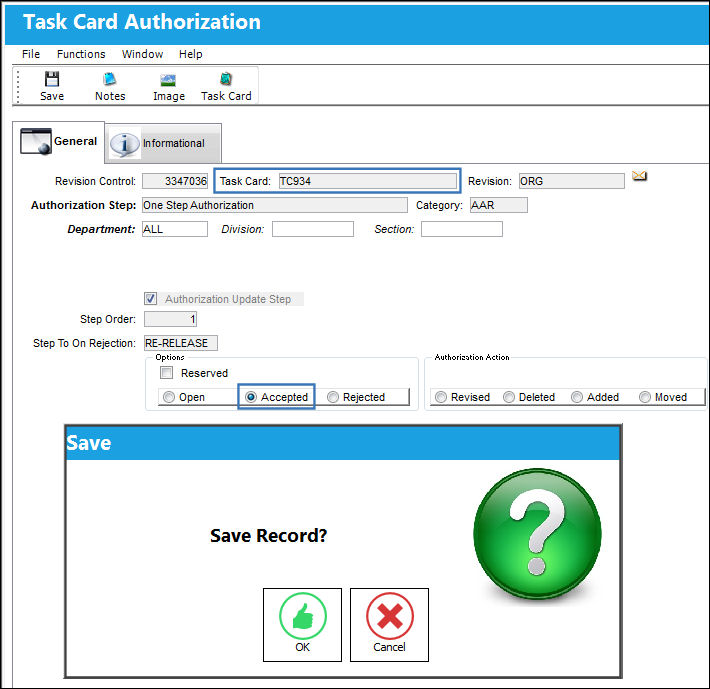Image resolution: width=710 pixels, height=689 pixels.
Task: Open the File menu
Action: coord(31,54)
